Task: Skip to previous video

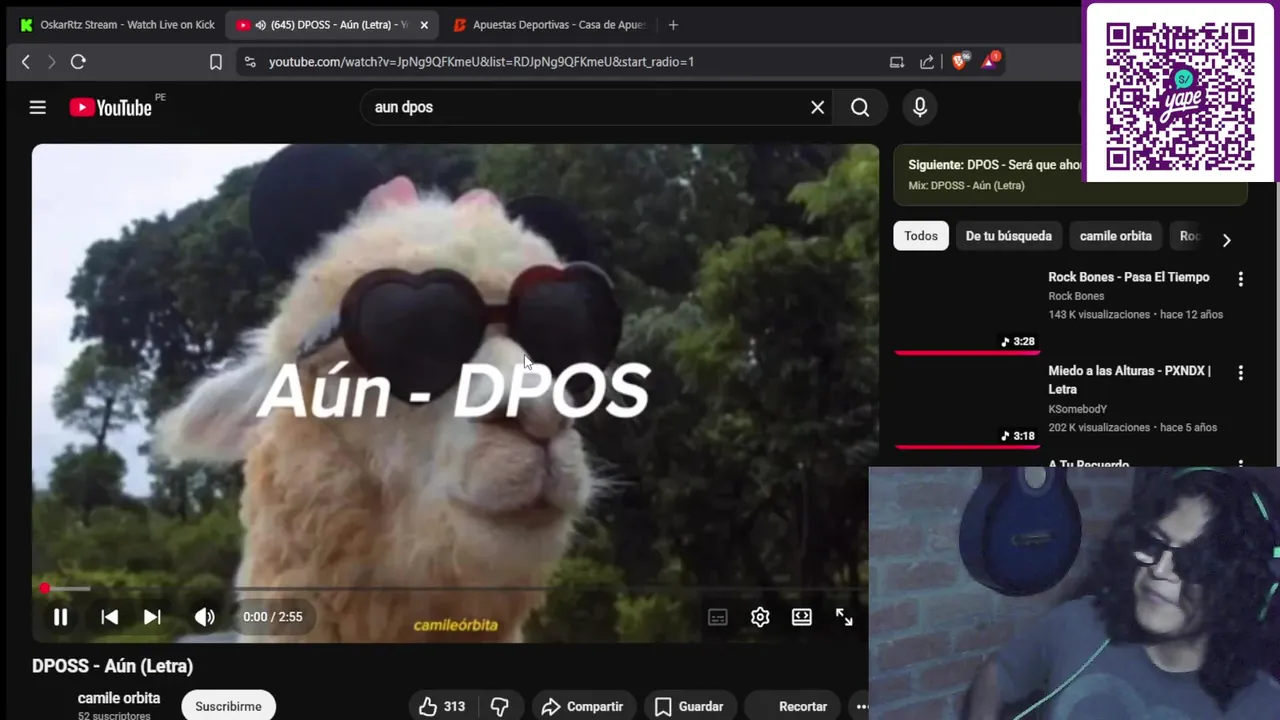Action: (110, 617)
